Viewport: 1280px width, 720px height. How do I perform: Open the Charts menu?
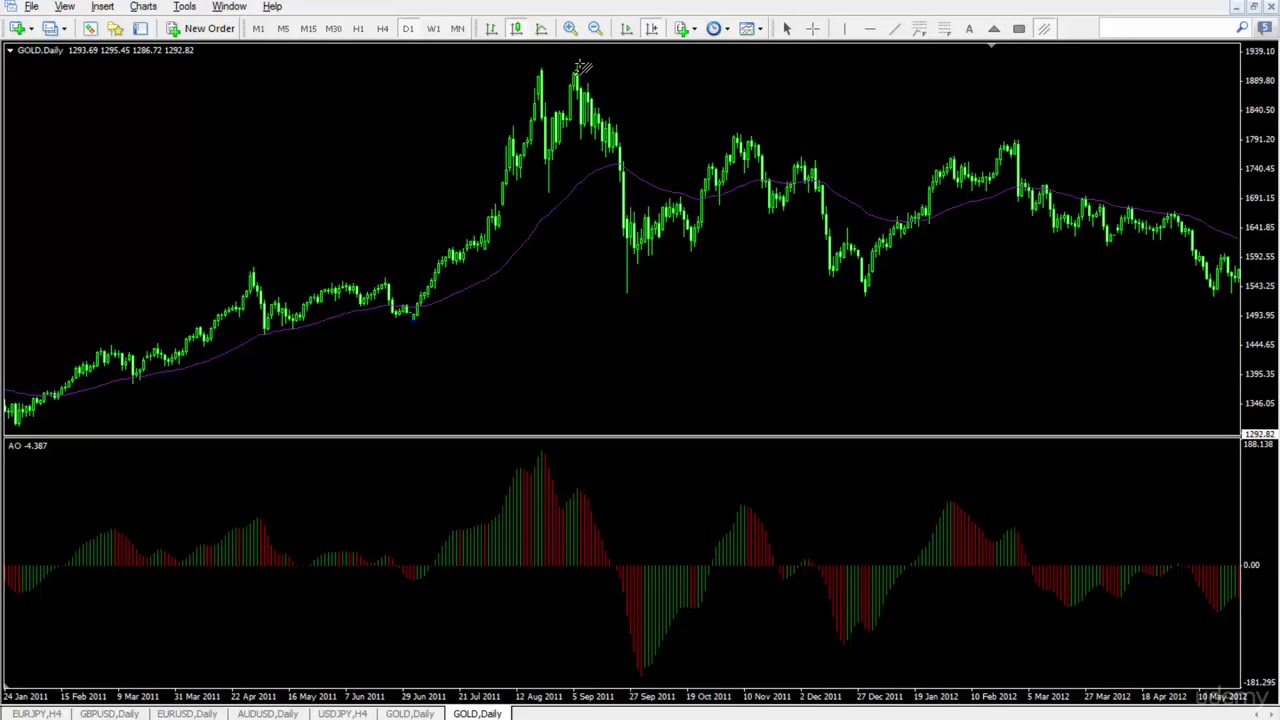(x=143, y=7)
